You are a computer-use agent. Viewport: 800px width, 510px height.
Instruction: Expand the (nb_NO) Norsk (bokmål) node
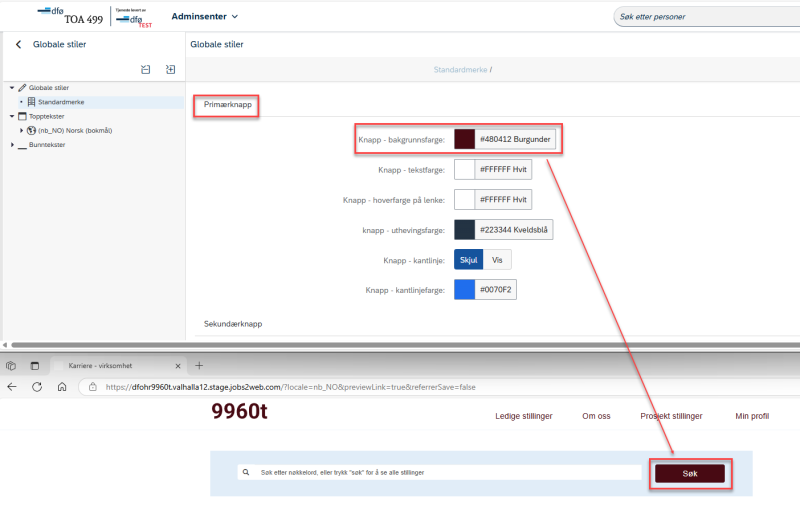pos(21,131)
